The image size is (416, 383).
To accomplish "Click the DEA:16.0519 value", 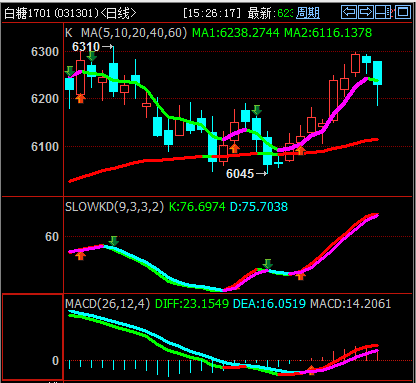I will (269, 304).
